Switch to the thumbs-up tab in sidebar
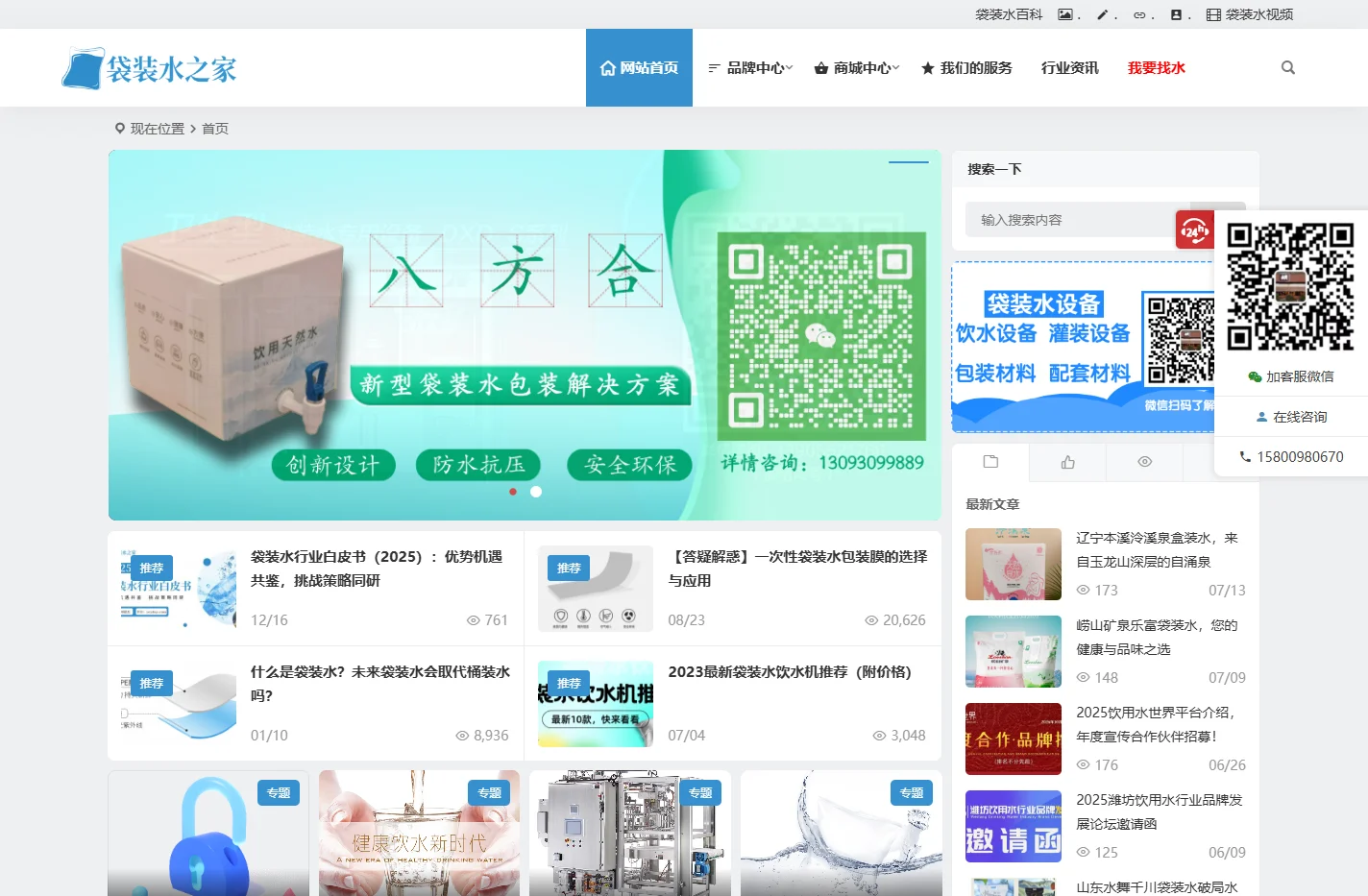This screenshot has height=896, width=1368. pyautogui.click(x=1067, y=462)
